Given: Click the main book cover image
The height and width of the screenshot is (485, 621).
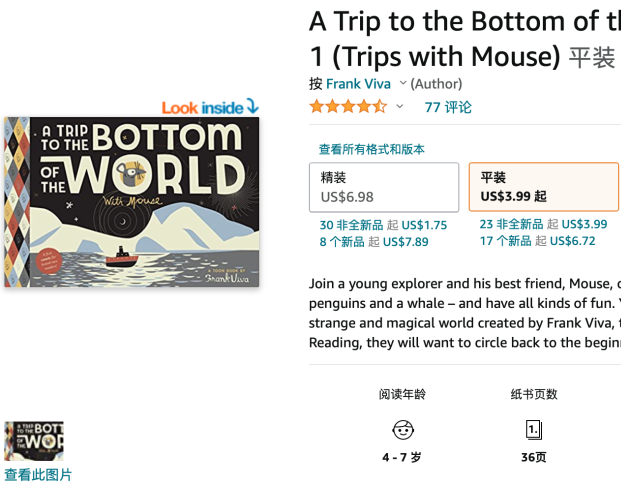Looking at the screenshot, I should point(131,202).
